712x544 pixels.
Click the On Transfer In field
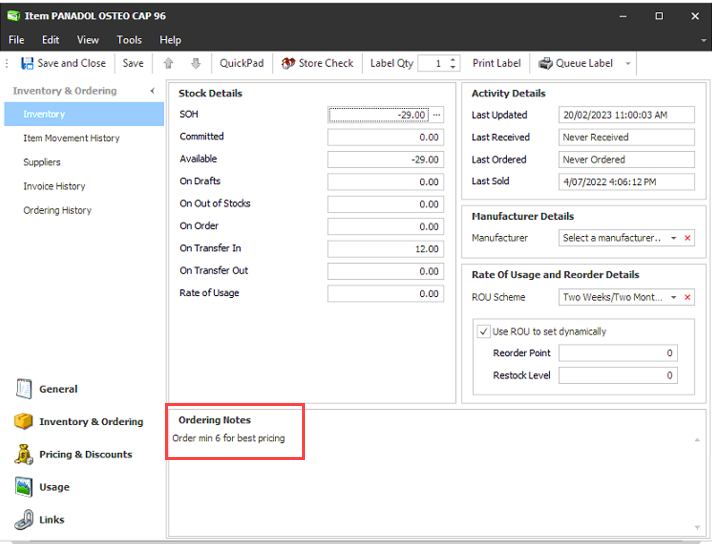point(386,249)
